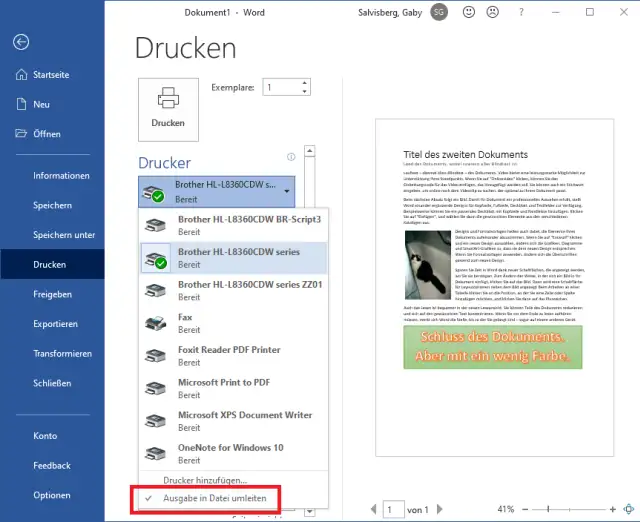
Task: Click the printer properties info icon
Action: (291, 157)
